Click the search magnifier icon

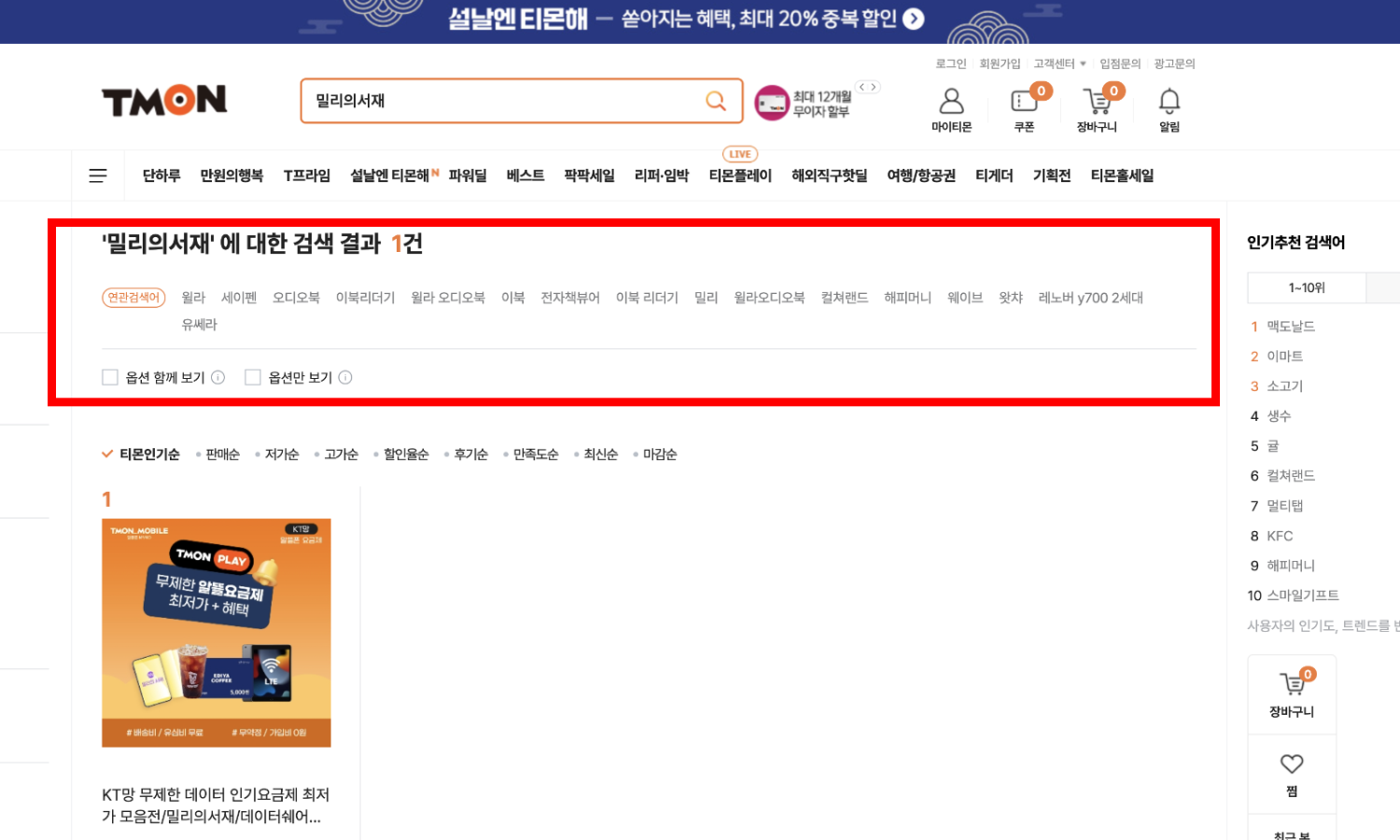tap(716, 101)
